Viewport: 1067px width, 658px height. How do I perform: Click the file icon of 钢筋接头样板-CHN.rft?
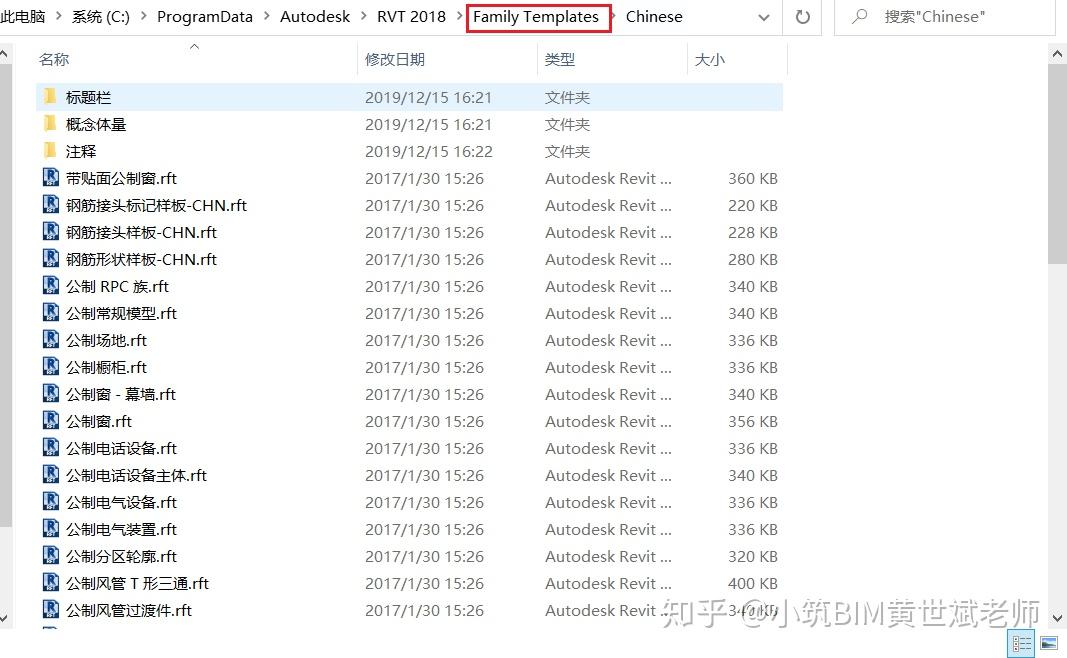50,232
